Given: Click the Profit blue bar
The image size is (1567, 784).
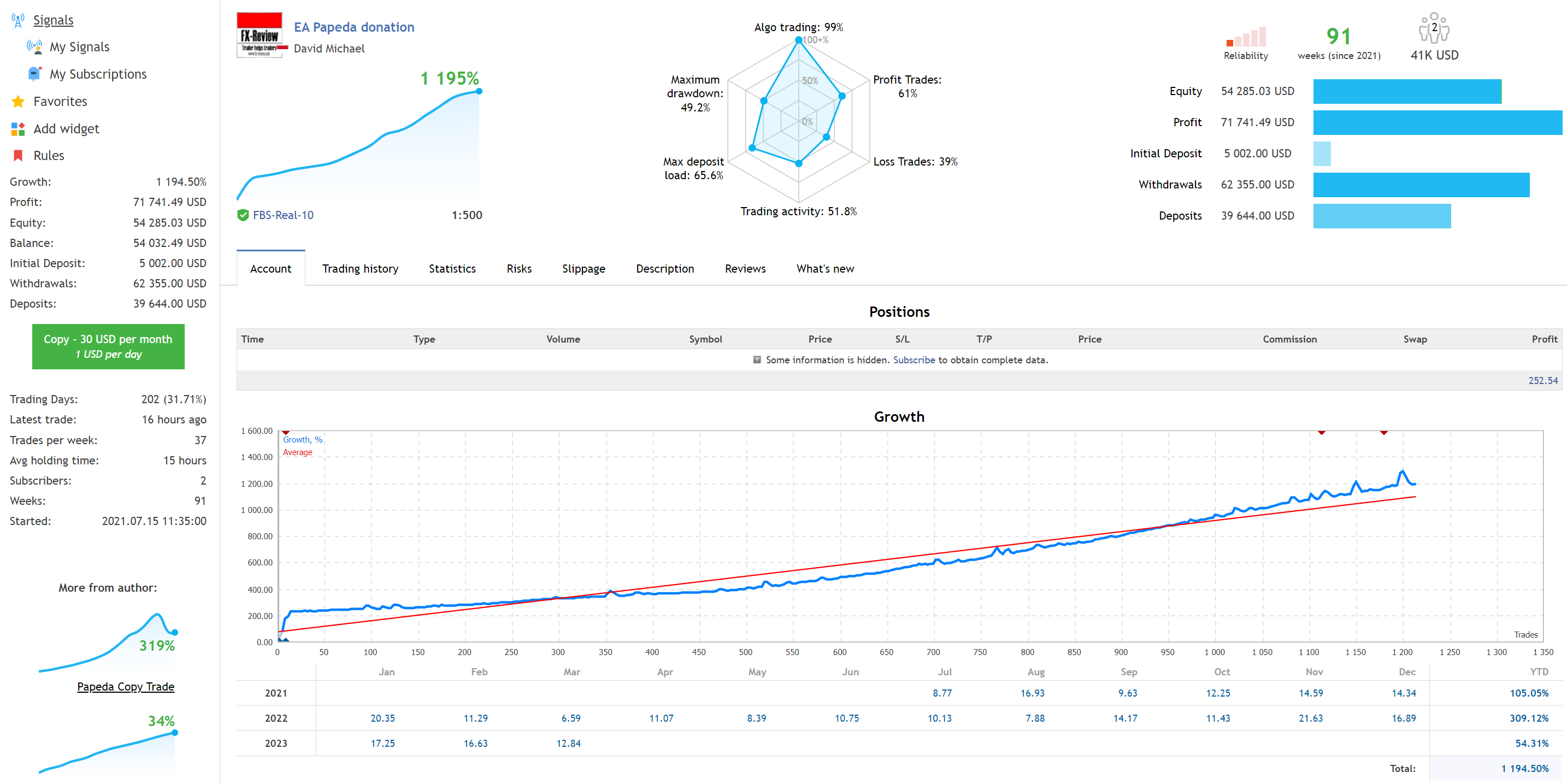Looking at the screenshot, I should click(1438, 123).
